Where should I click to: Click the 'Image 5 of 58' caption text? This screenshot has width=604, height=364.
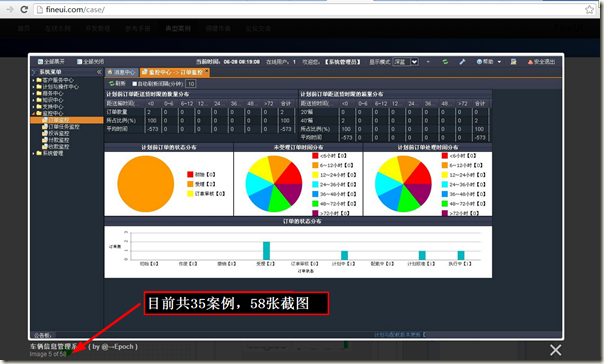[48, 354]
